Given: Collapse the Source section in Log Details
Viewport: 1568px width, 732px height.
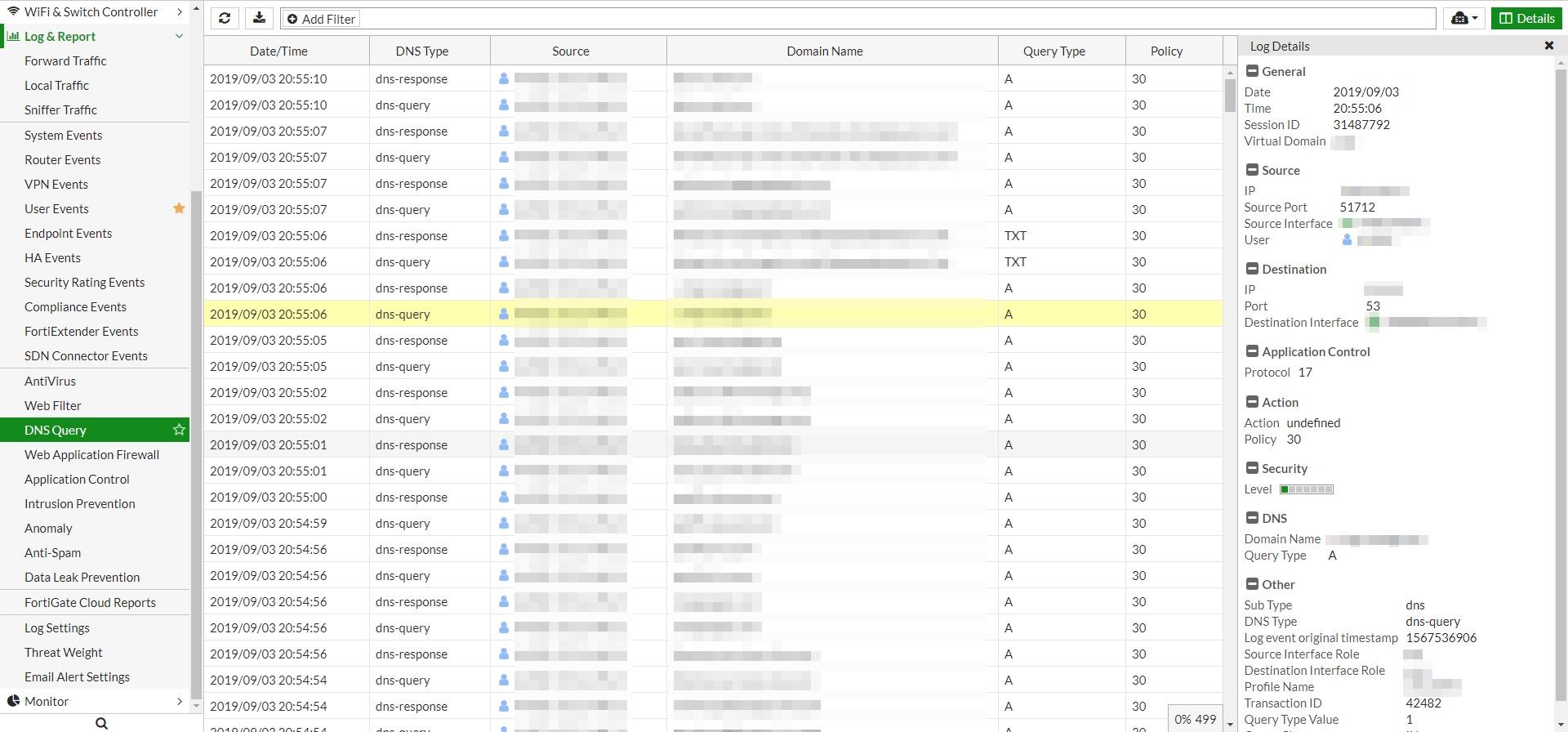Looking at the screenshot, I should tap(1252, 170).
